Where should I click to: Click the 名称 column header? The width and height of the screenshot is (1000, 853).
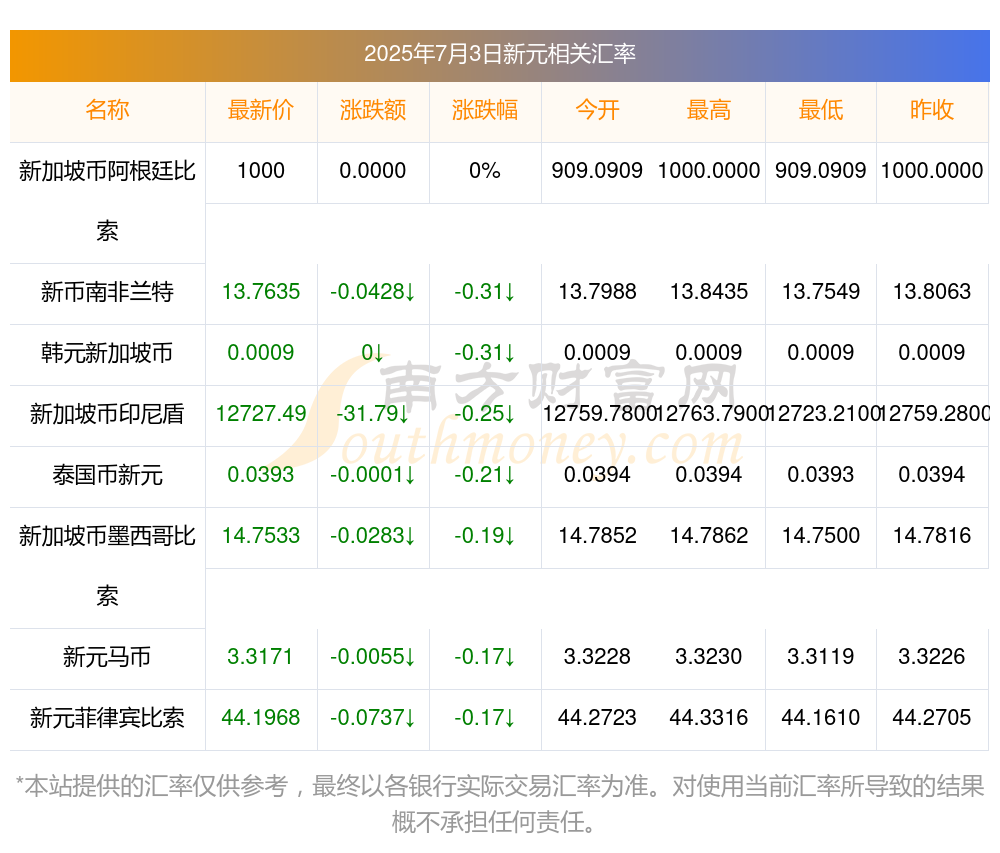(107, 110)
